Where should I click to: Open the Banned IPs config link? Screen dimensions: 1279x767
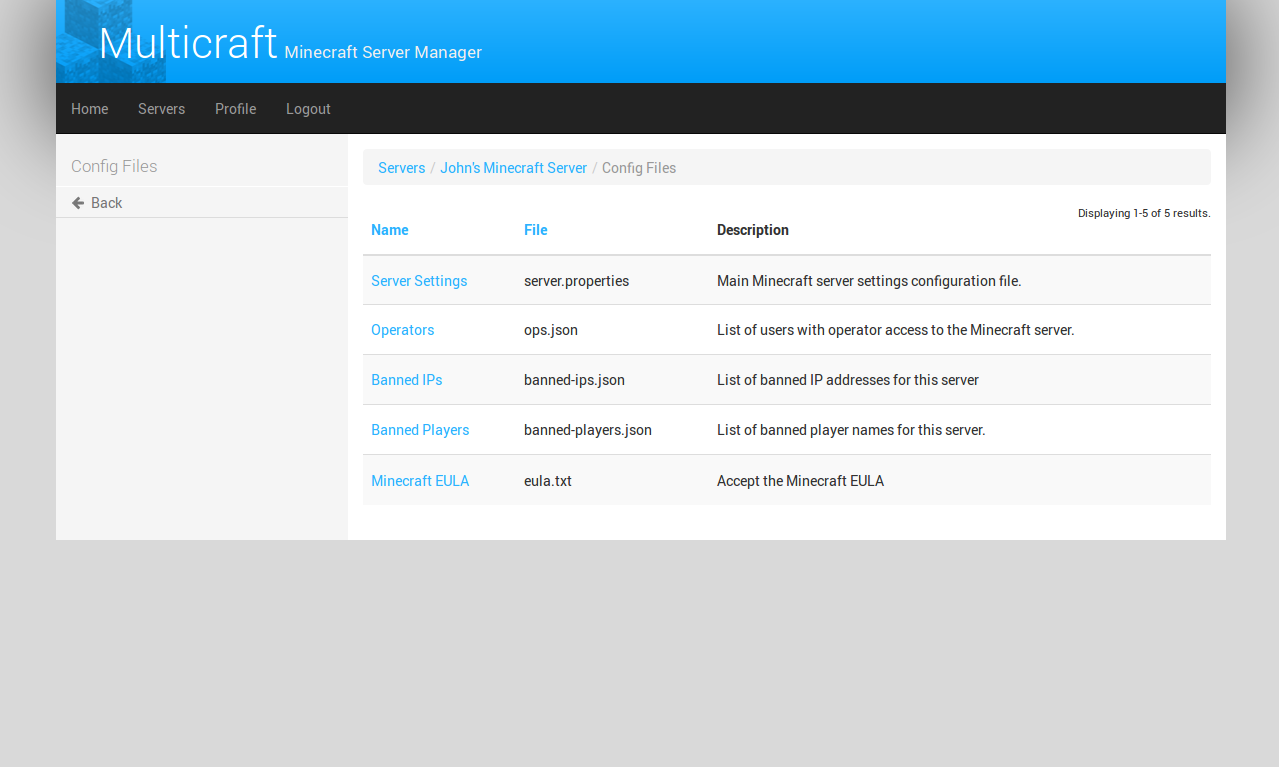406,380
